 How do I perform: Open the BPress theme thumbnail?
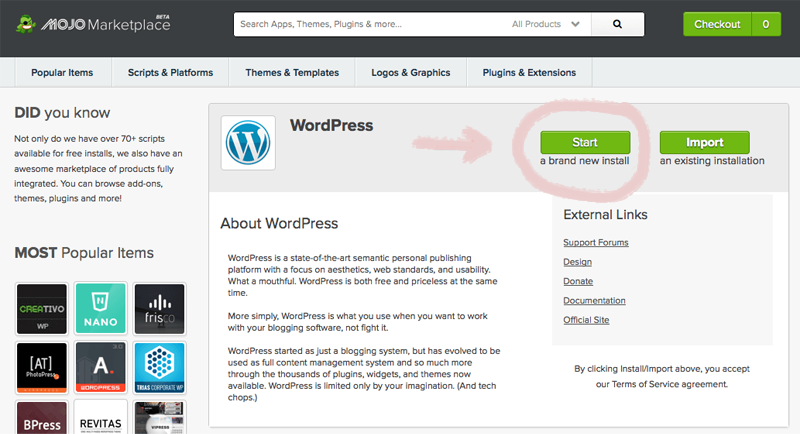click(x=42, y=418)
